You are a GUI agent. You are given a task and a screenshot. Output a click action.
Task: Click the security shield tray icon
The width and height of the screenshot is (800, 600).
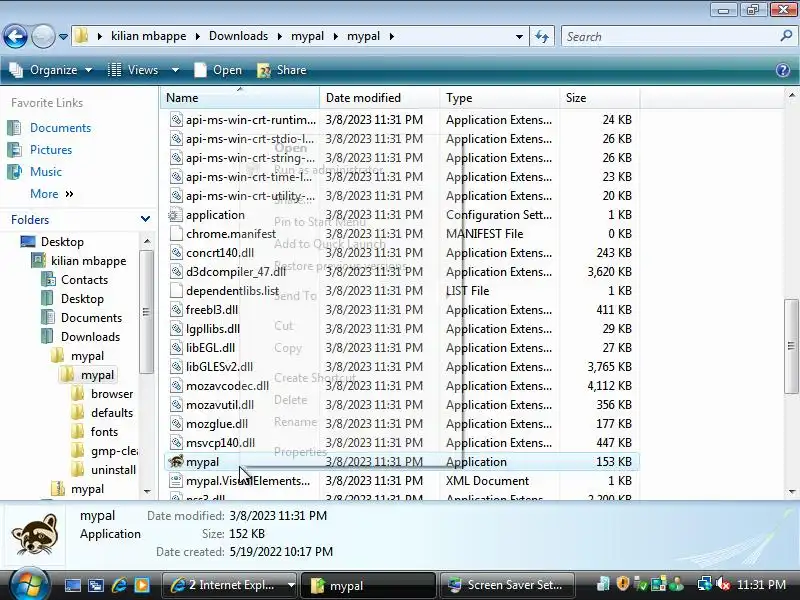click(x=622, y=583)
